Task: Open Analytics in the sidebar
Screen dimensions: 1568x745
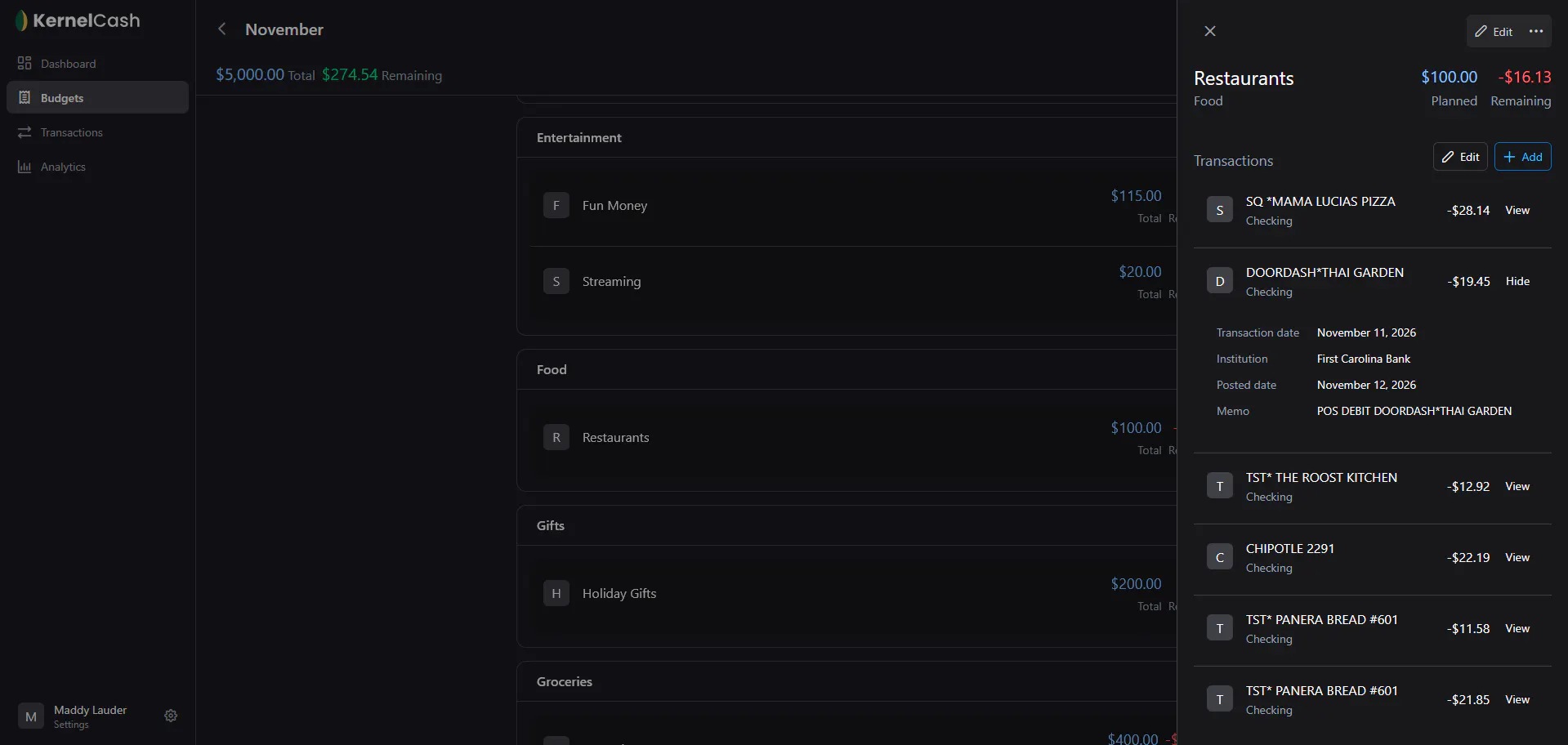Action: [x=97, y=167]
